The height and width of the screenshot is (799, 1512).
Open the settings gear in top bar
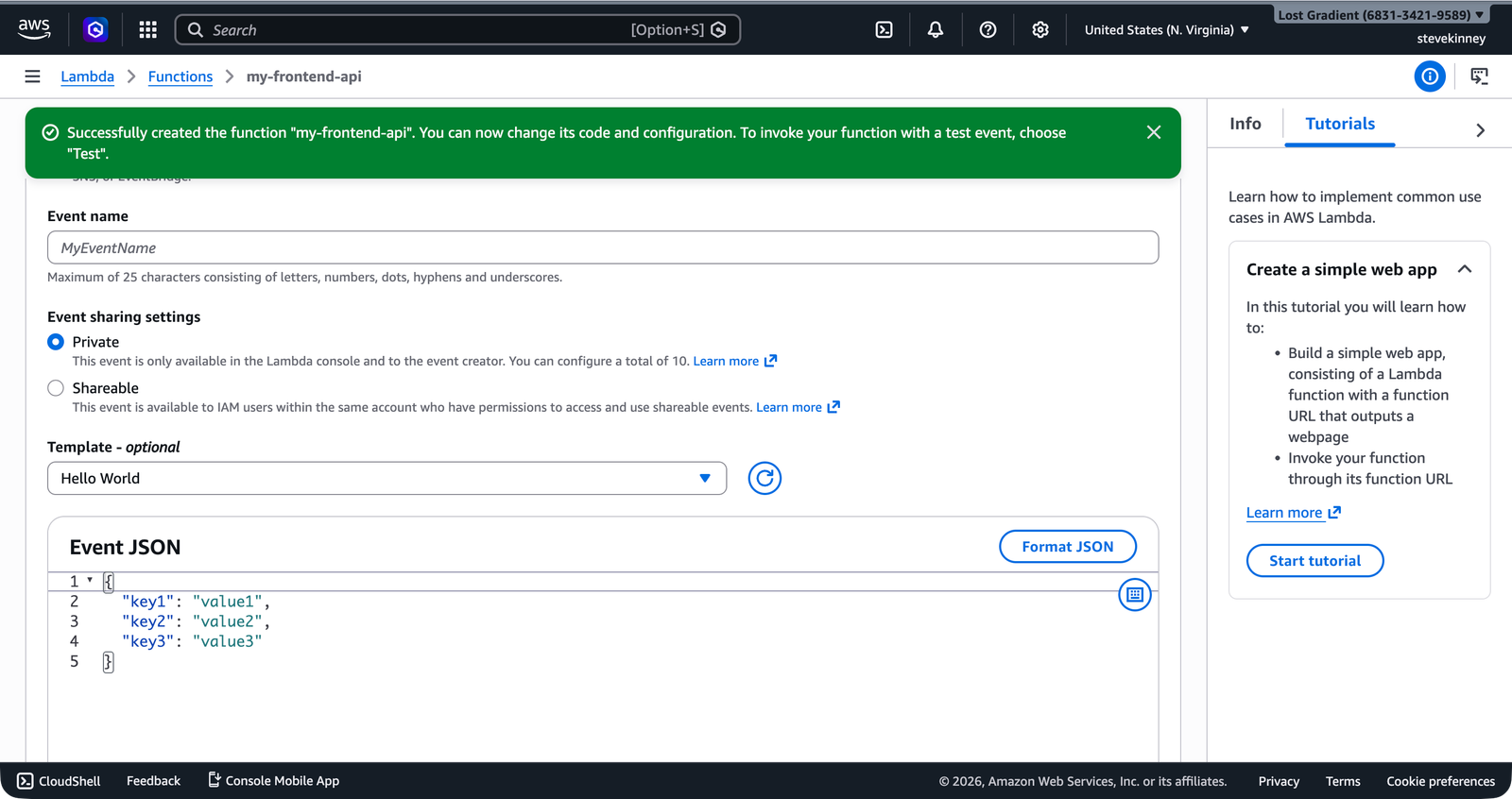pyautogui.click(x=1039, y=30)
